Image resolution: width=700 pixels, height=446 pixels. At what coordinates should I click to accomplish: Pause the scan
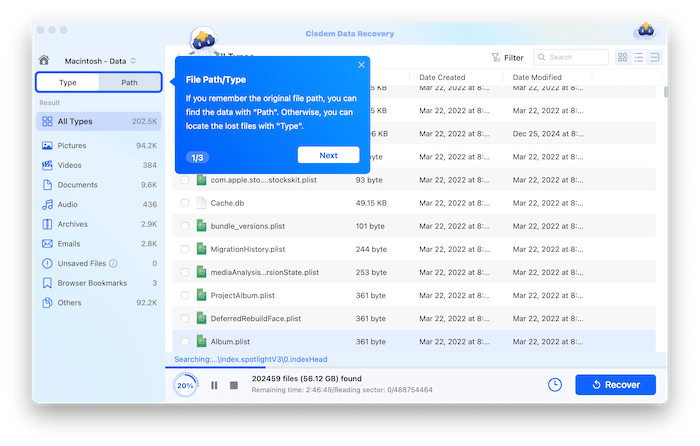(214, 385)
